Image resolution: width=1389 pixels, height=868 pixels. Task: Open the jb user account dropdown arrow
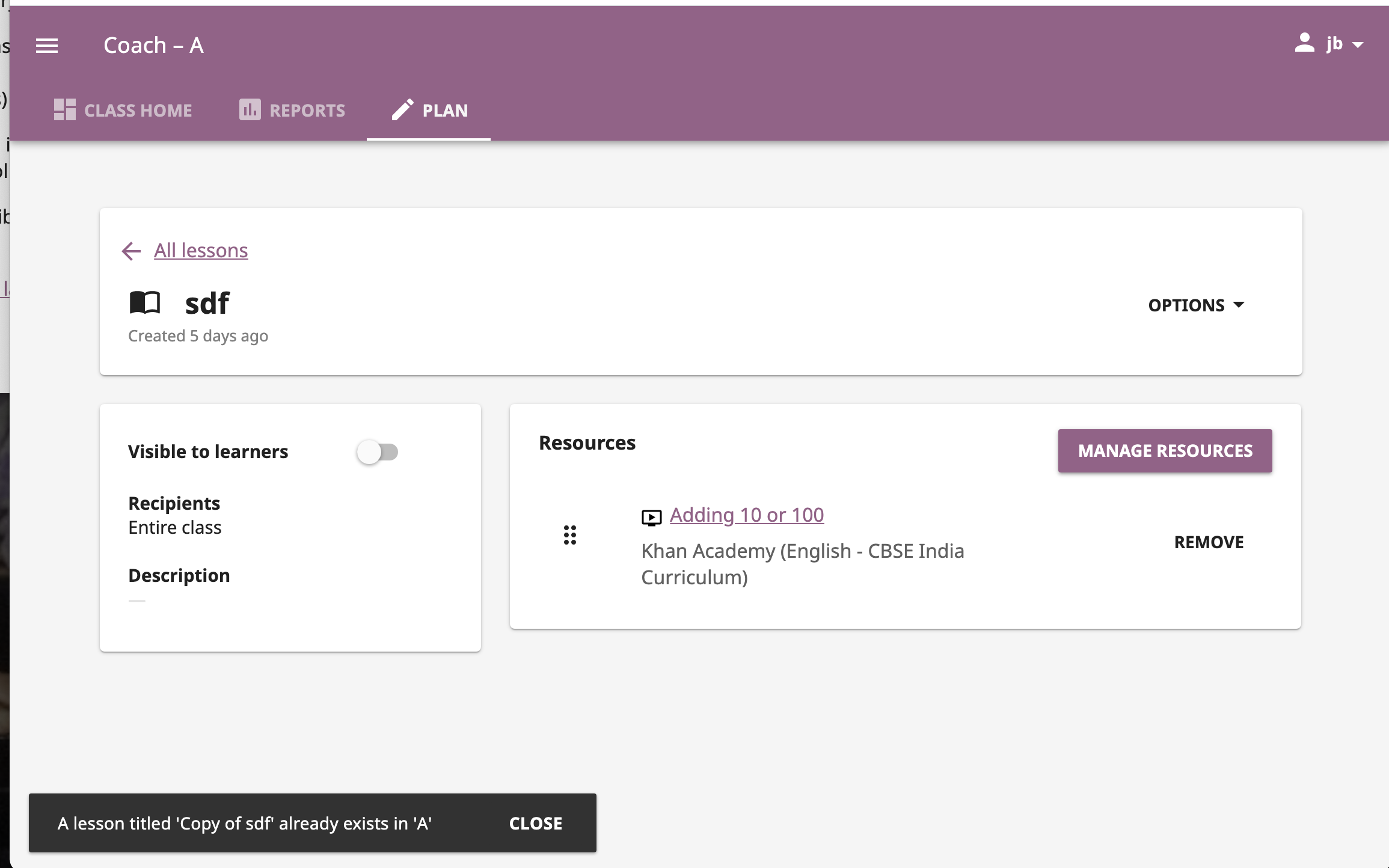pos(1357,45)
